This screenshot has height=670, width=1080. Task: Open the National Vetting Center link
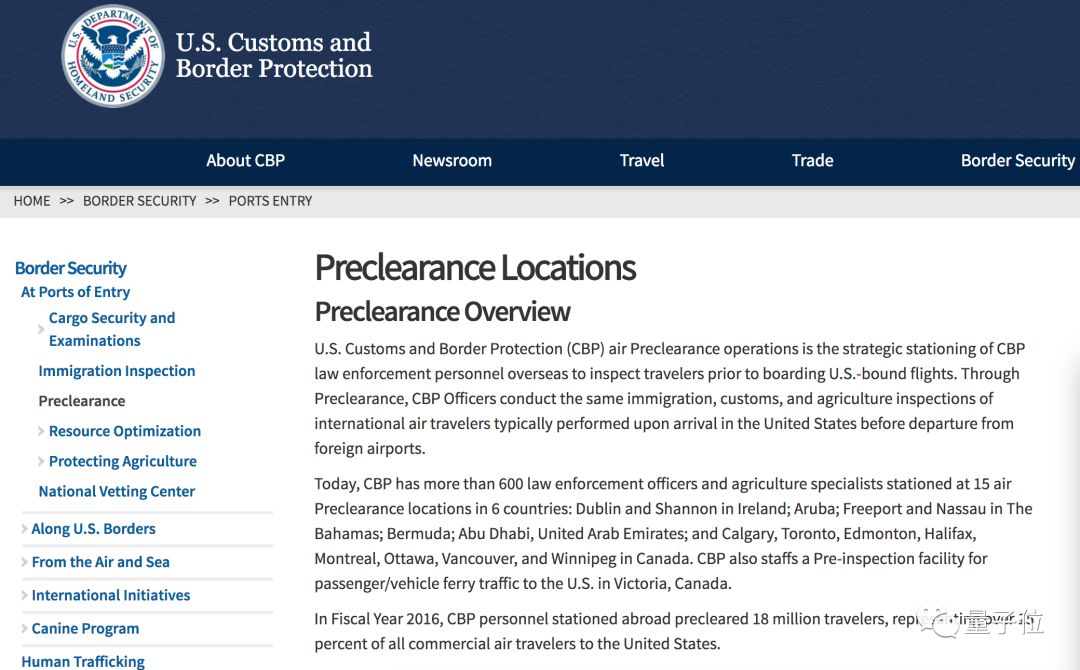coord(117,491)
